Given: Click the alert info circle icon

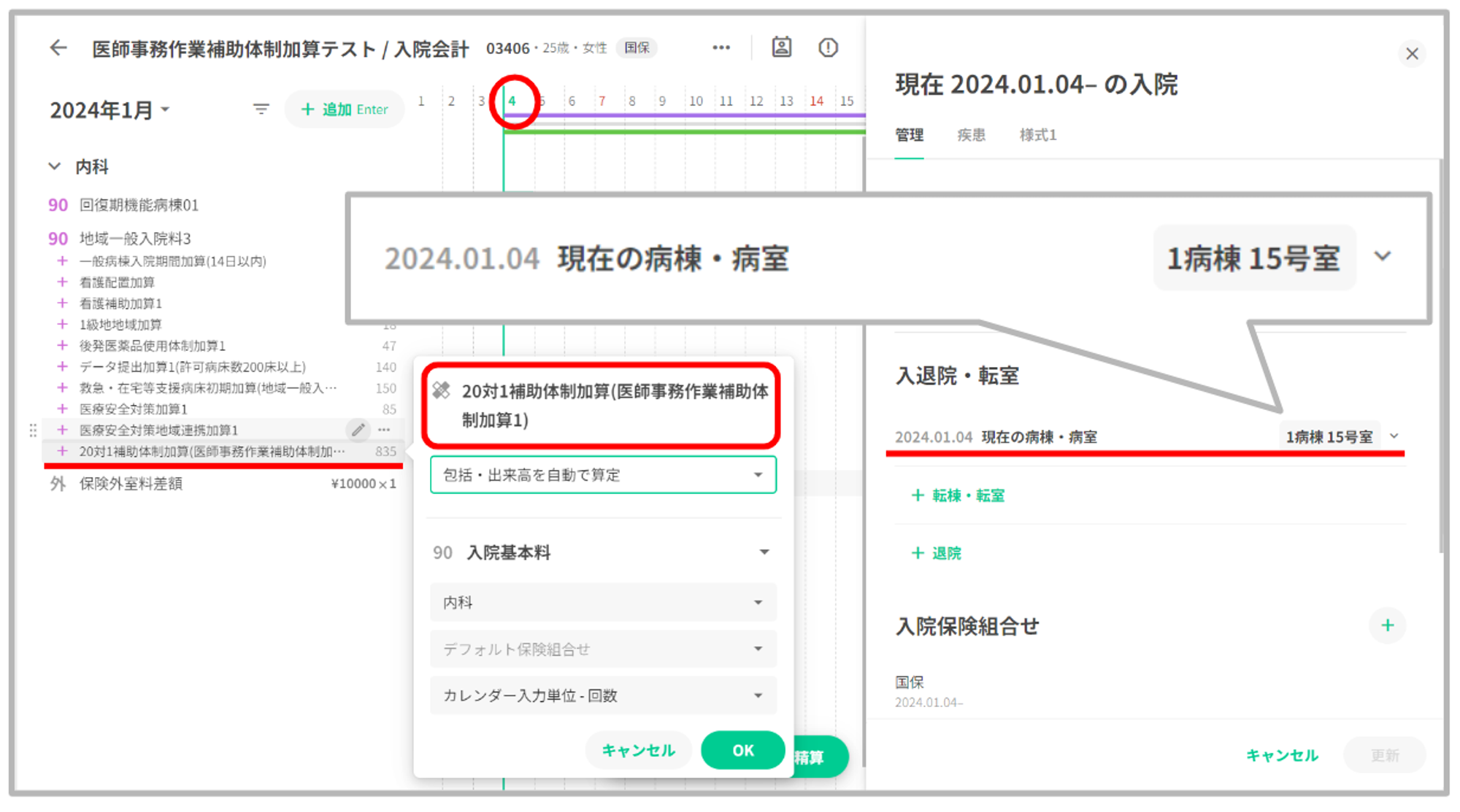Looking at the screenshot, I should pyautogui.click(x=828, y=48).
